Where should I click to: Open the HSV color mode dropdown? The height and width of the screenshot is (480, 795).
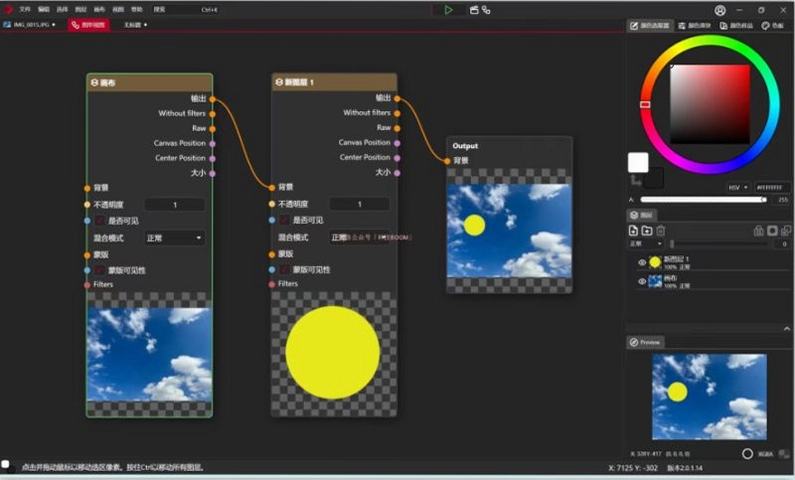coord(738,188)
